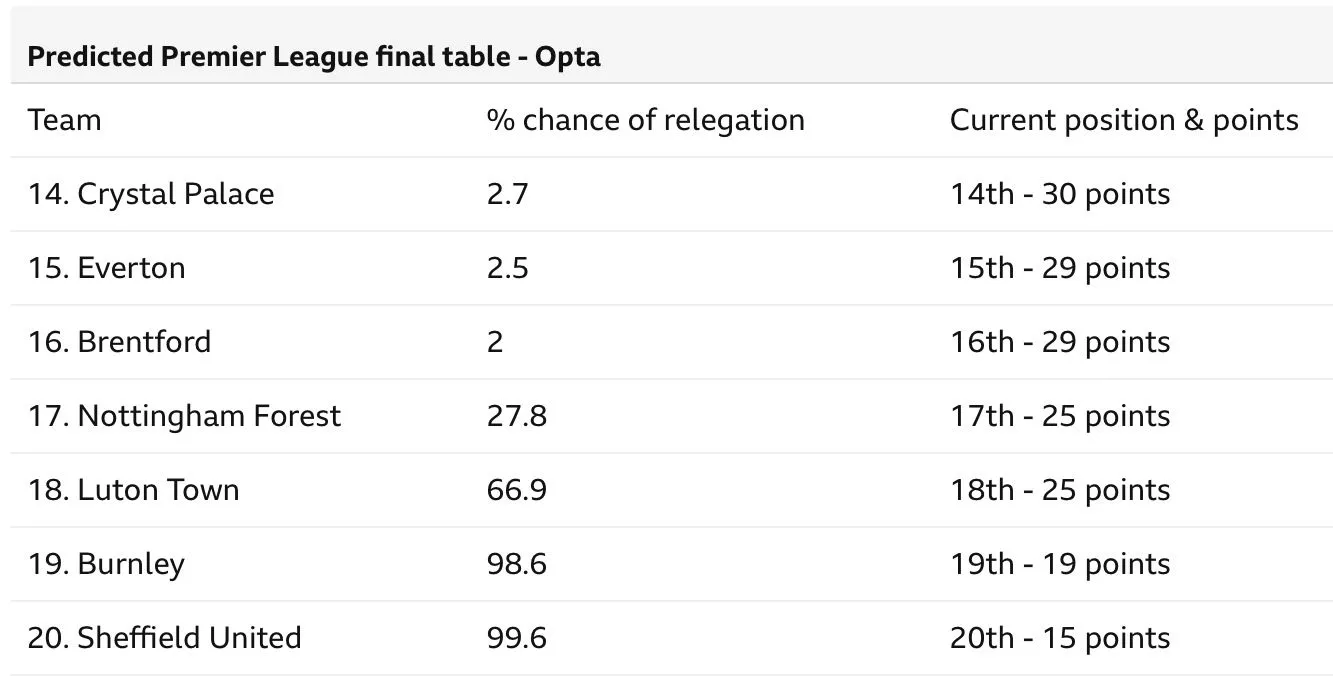Select the '16. Brentford' team cell
This screenshot has width=1333, height=696.
click(x=119, y=342)
